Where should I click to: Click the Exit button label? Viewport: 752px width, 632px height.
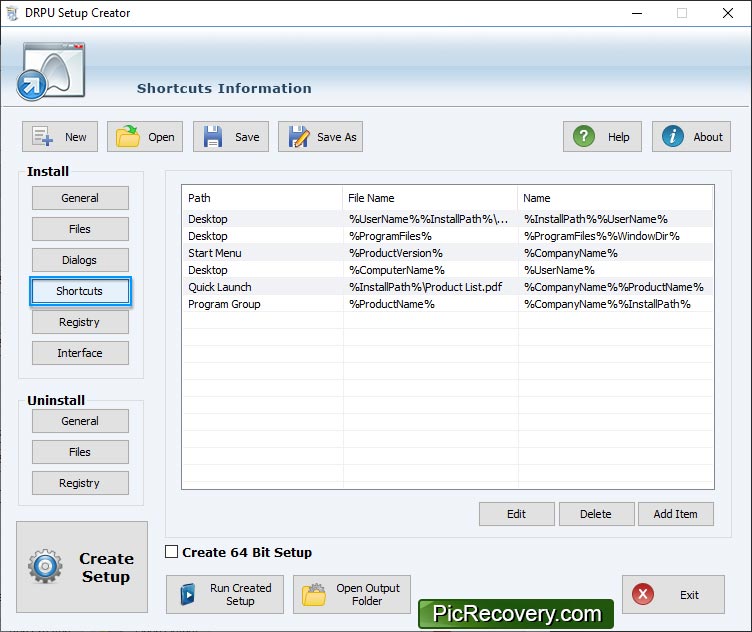point(689,595)
